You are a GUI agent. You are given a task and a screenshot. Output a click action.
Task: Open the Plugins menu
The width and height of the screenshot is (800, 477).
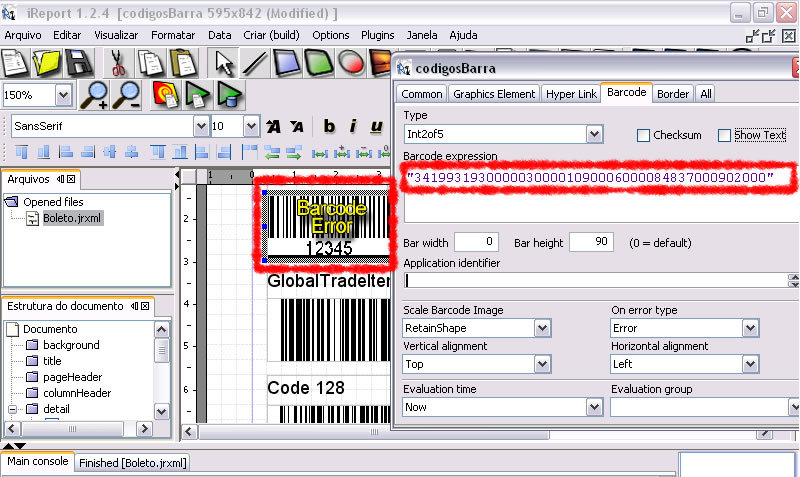378,35
